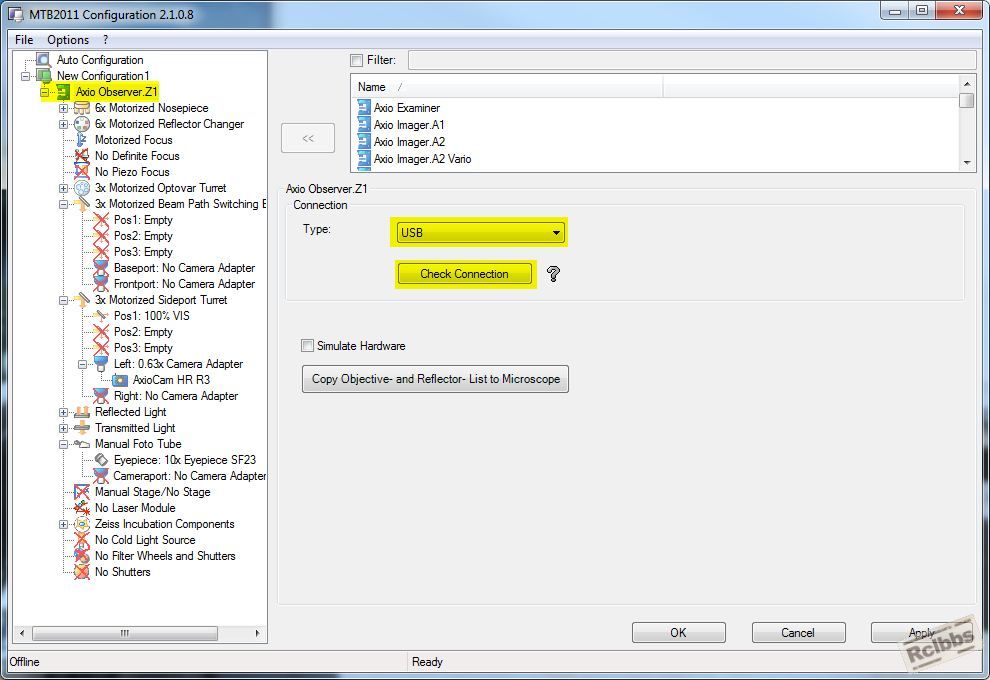Image resolution: width=990 pixels, height=680 pixels.
Task: Click the AxioCam HR R3 camera icon
Action: pyautogui.click(x=119, y=380)
